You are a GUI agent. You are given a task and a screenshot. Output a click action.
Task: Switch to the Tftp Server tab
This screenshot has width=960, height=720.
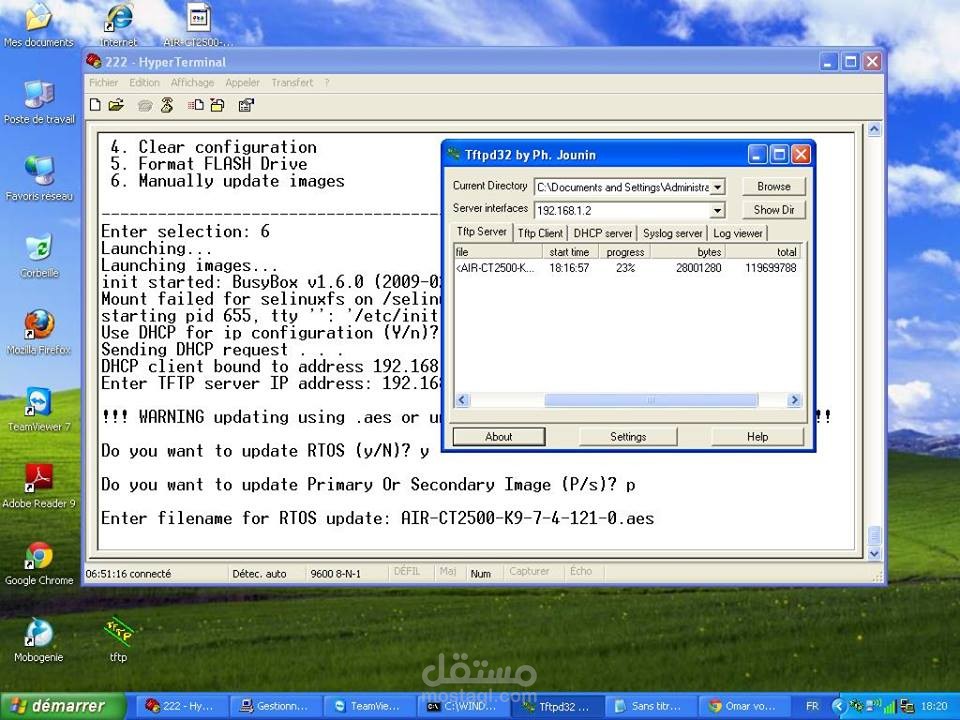click(x=482, y=231)
